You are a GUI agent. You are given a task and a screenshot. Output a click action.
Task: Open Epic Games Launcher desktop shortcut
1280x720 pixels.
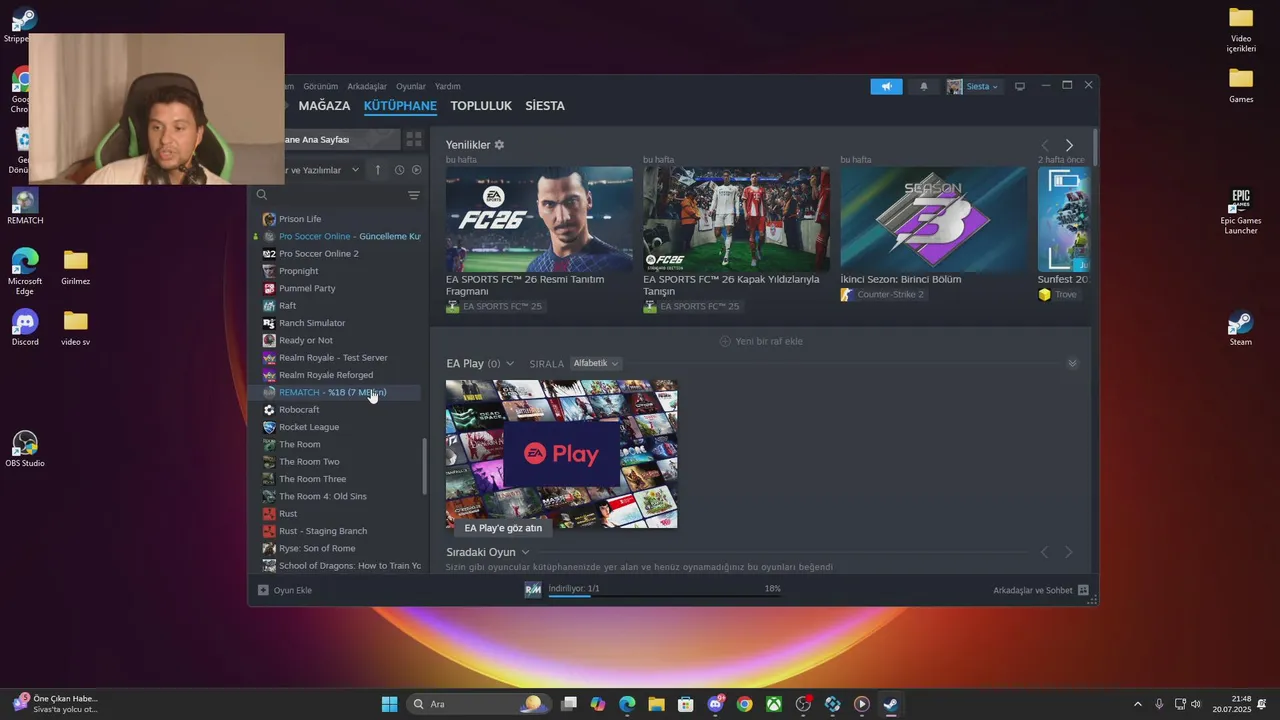pos(1241,210)
